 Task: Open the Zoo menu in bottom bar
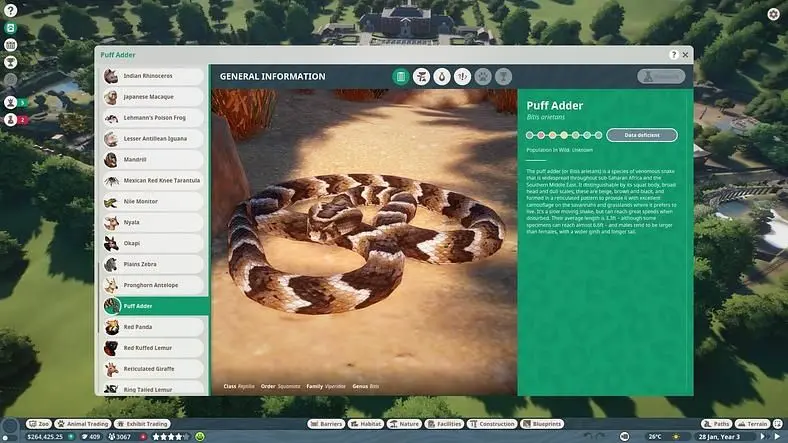point(39,424)
